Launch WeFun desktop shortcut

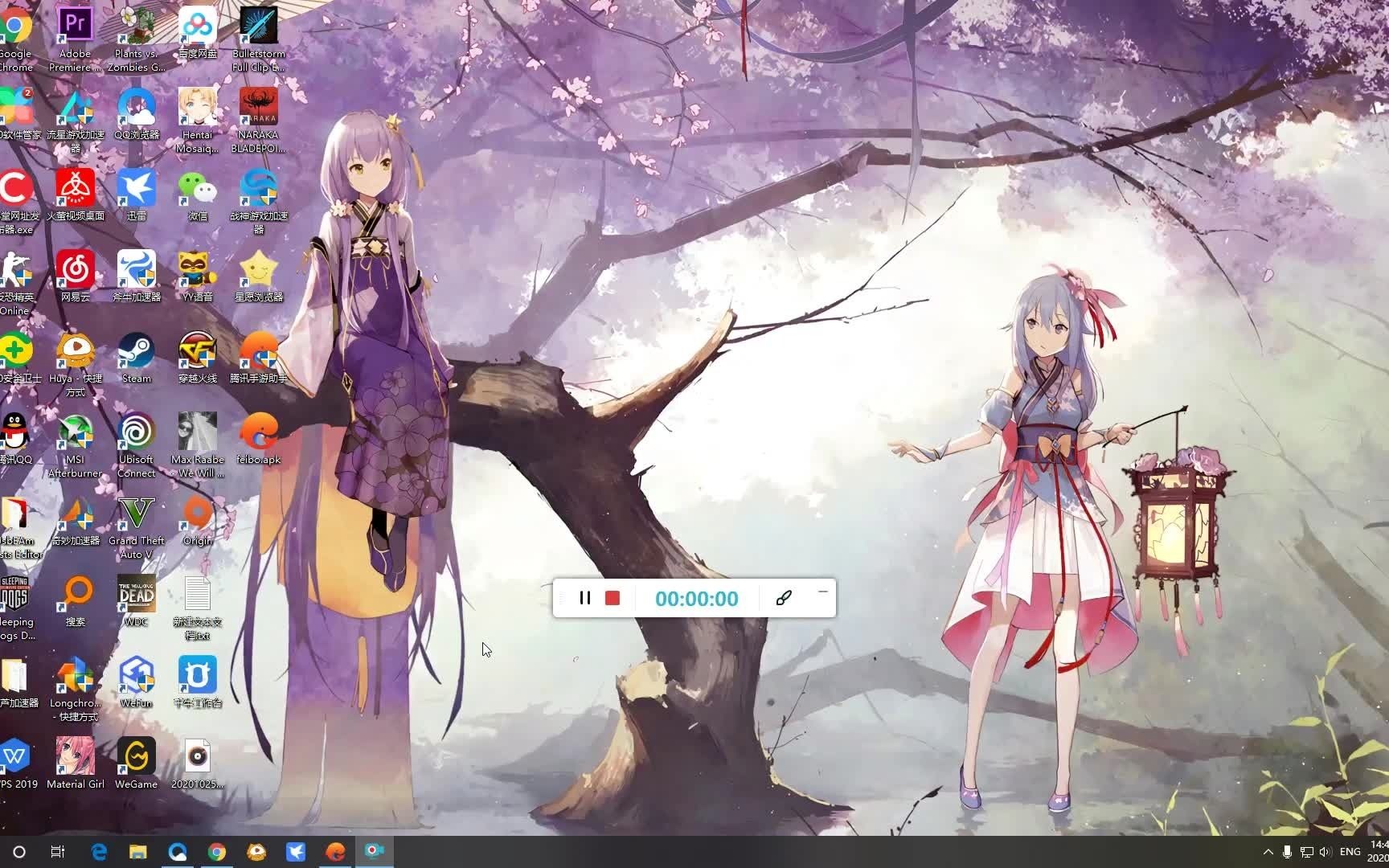coord(137,682)
